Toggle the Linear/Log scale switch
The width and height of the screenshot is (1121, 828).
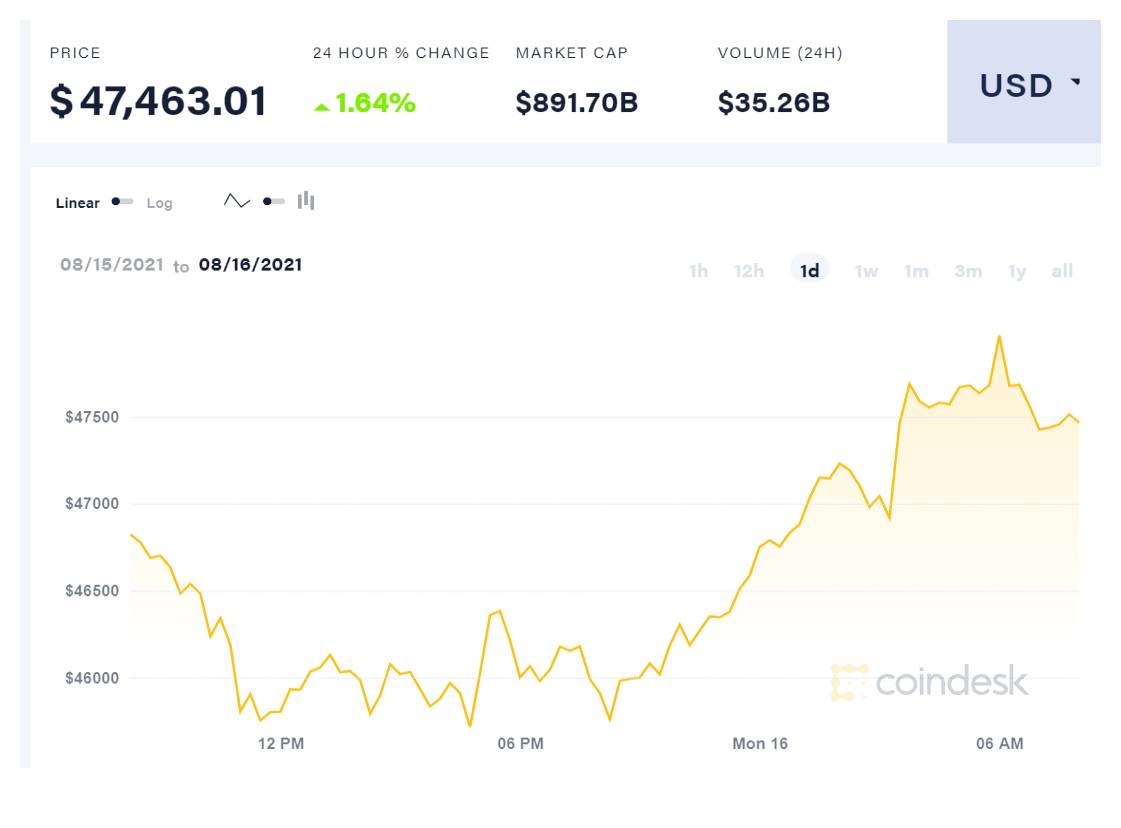click(123, 202)
